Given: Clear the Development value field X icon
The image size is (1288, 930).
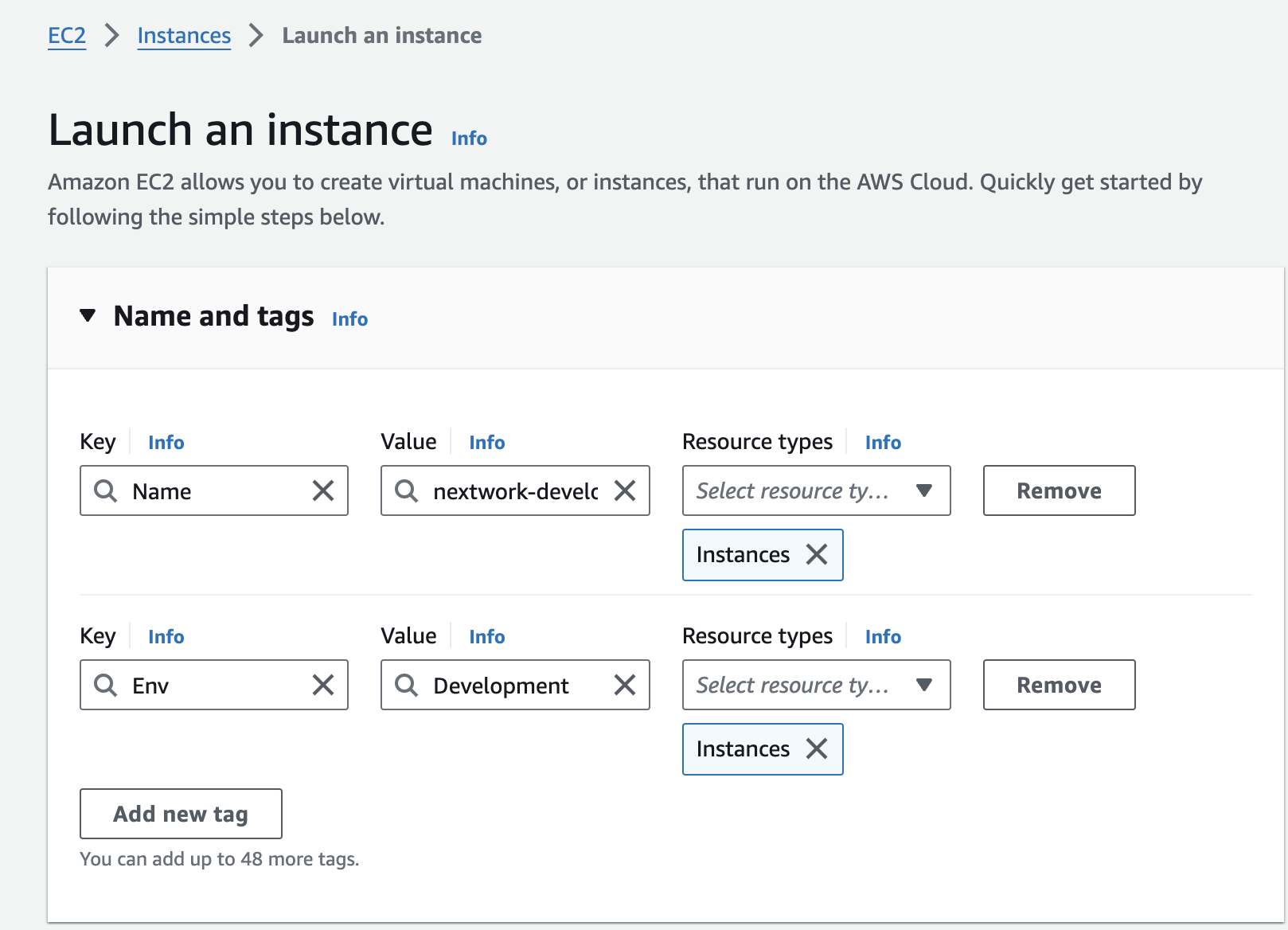Looking at the screenshot, I should [625, 685].
